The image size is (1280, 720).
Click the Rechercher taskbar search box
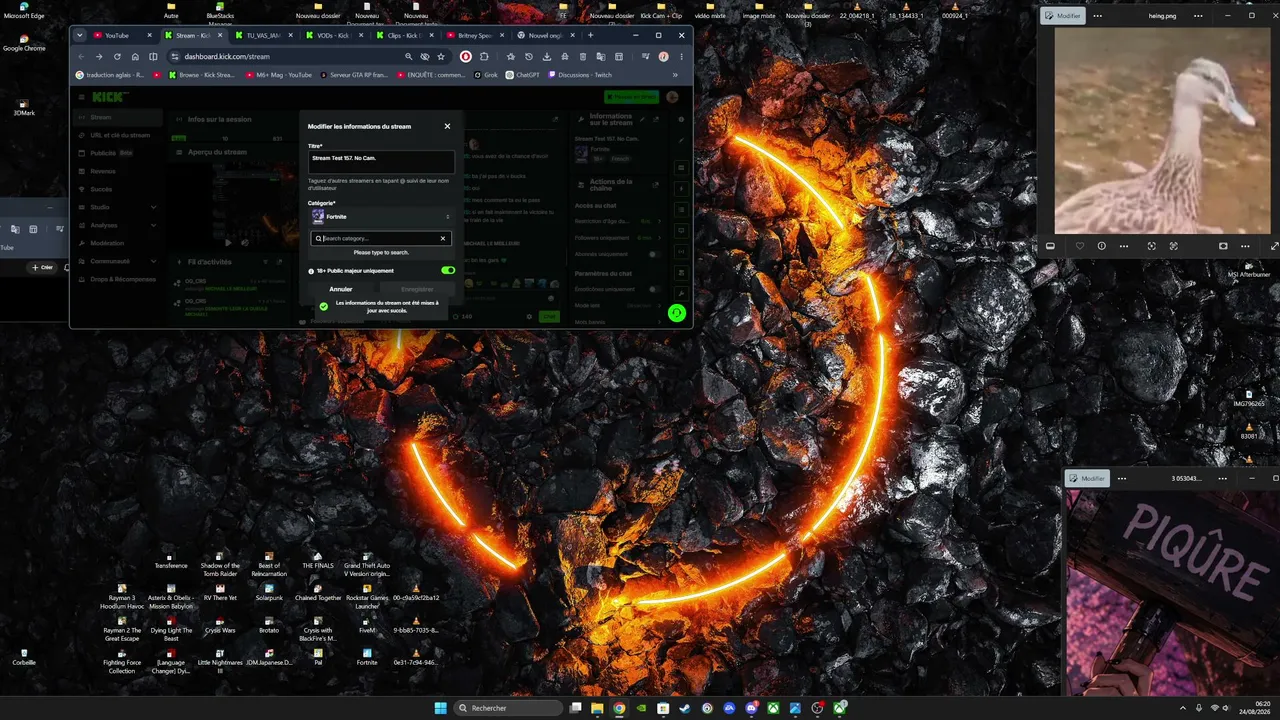pyautogui.click(x=508, y=708)
